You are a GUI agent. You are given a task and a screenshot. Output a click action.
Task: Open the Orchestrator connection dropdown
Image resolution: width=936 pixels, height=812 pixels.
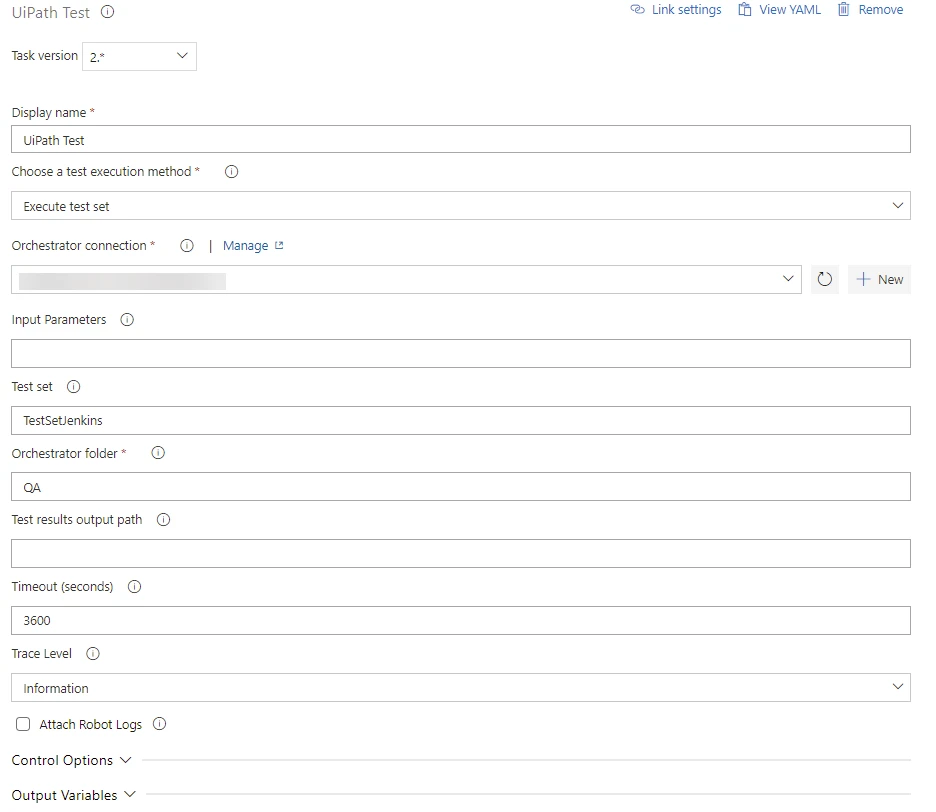point(406,279)
